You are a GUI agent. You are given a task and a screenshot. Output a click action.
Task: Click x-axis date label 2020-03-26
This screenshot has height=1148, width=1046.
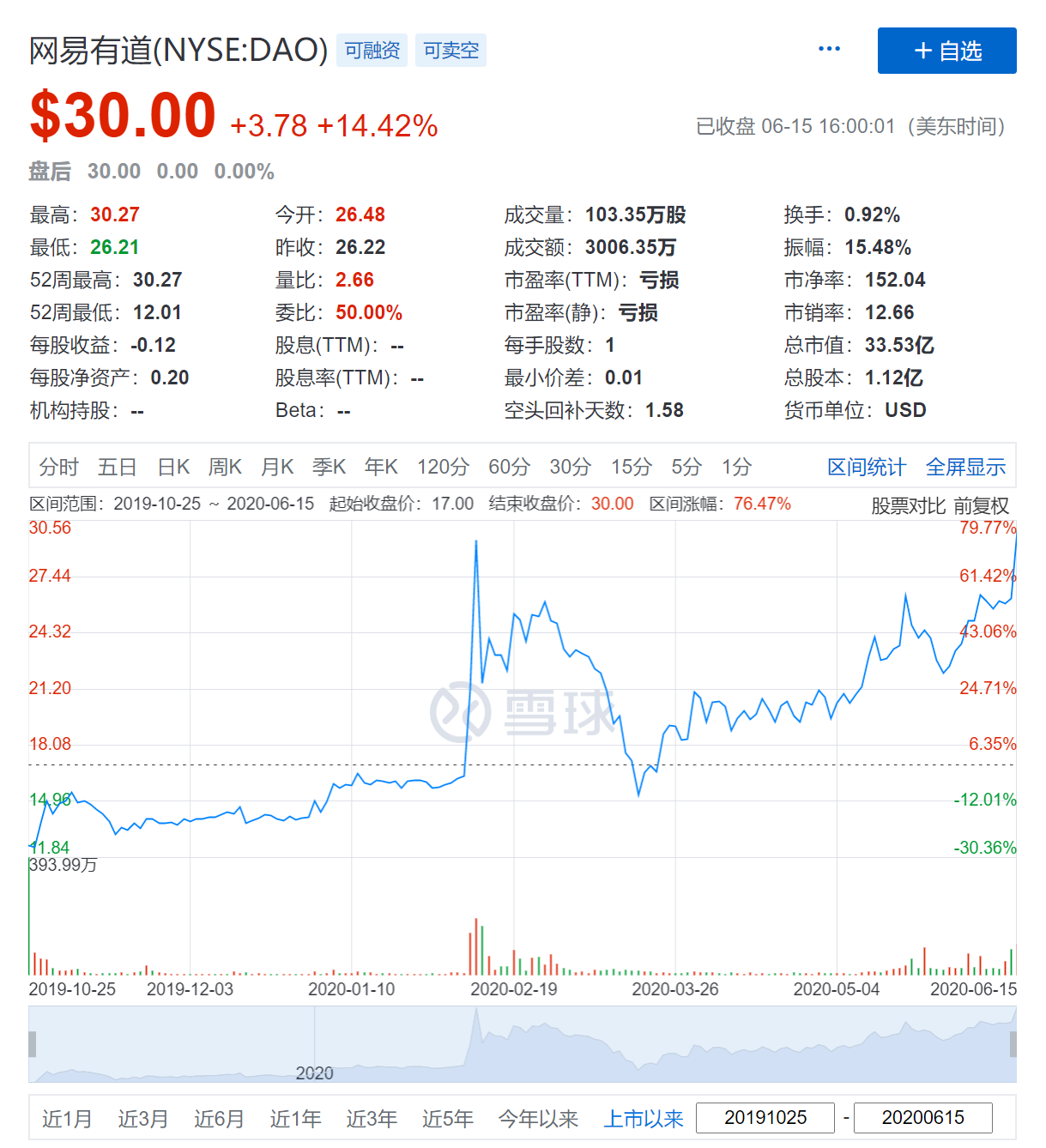point(675,989)
